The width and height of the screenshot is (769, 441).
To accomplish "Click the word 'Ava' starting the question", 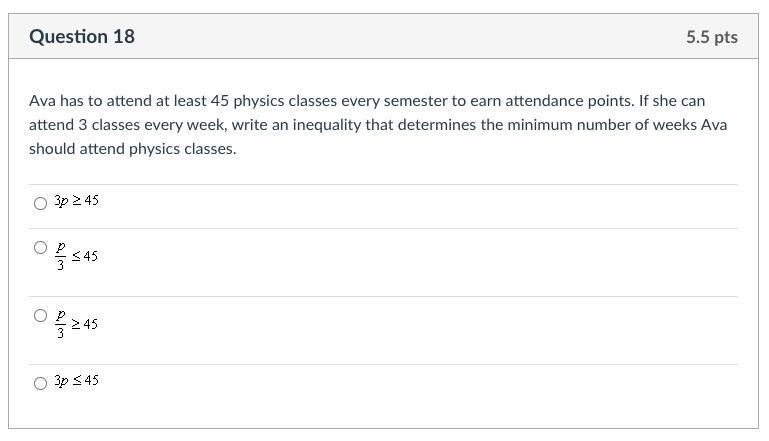I will point(43,101).
